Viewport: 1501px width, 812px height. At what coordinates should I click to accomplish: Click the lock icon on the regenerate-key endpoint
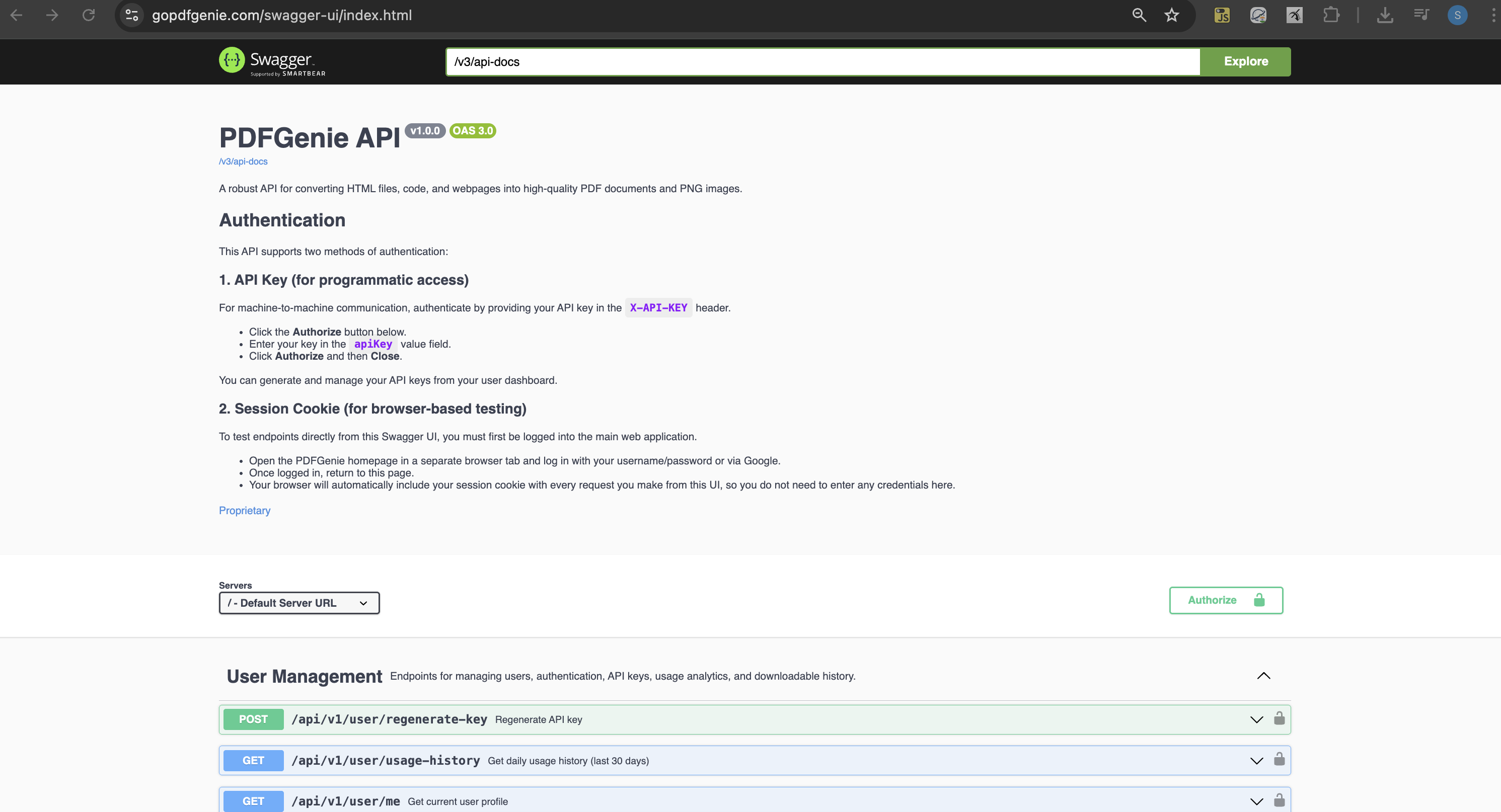(x=1280, y=719)
